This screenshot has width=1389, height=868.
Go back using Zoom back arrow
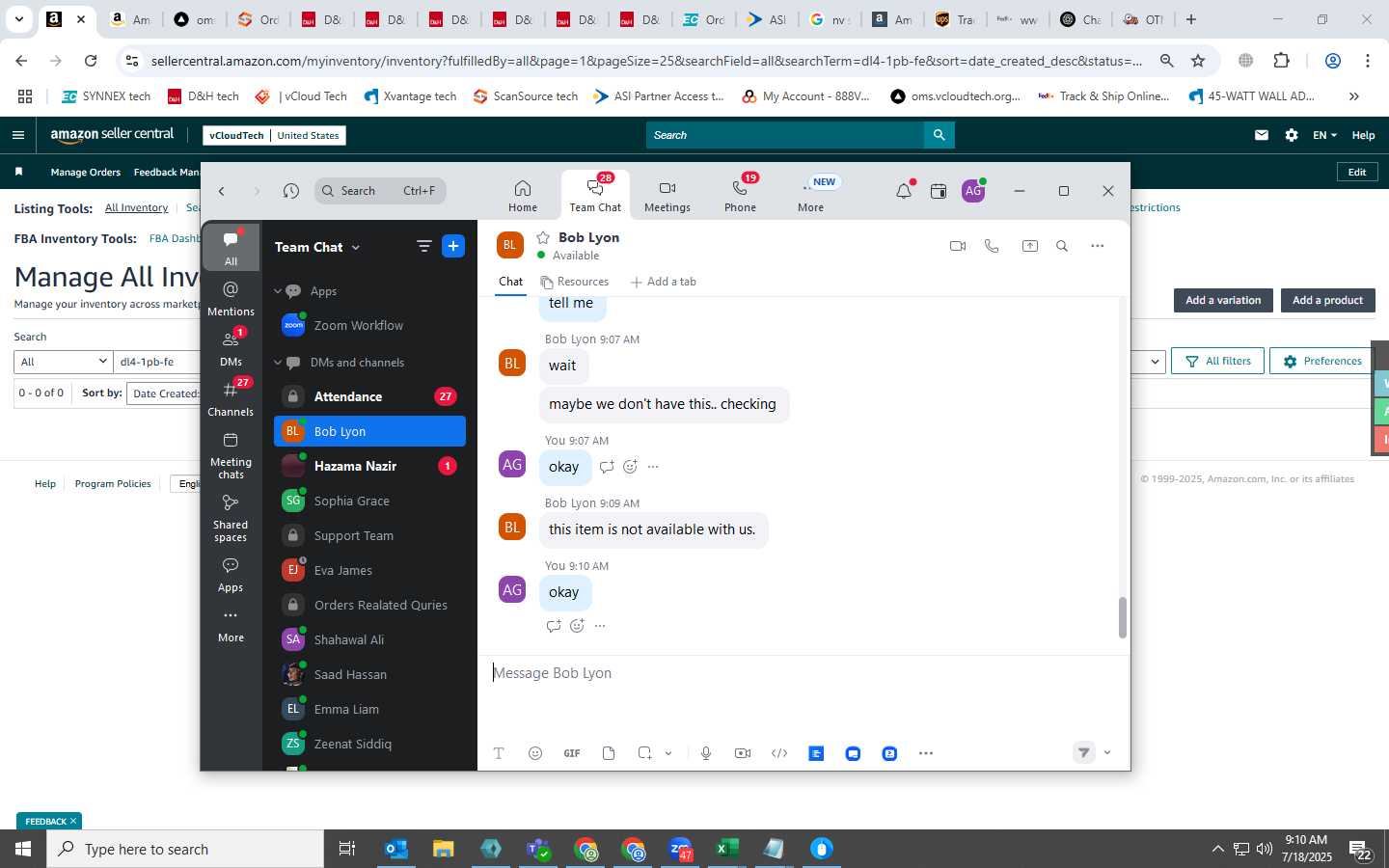tap(222, 191)
